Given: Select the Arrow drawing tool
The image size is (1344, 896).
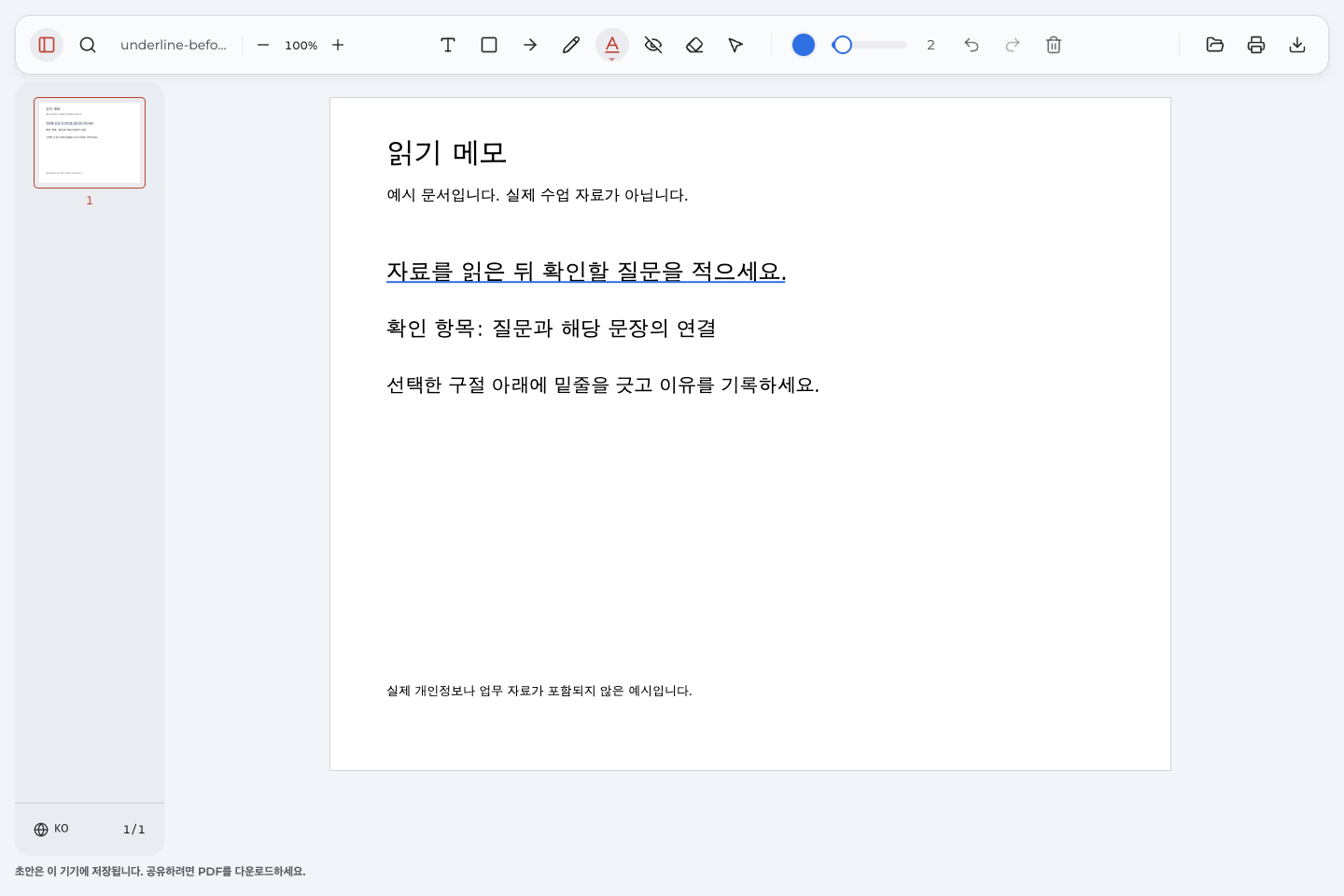Looking at the screenshot, I should [530, 45].
